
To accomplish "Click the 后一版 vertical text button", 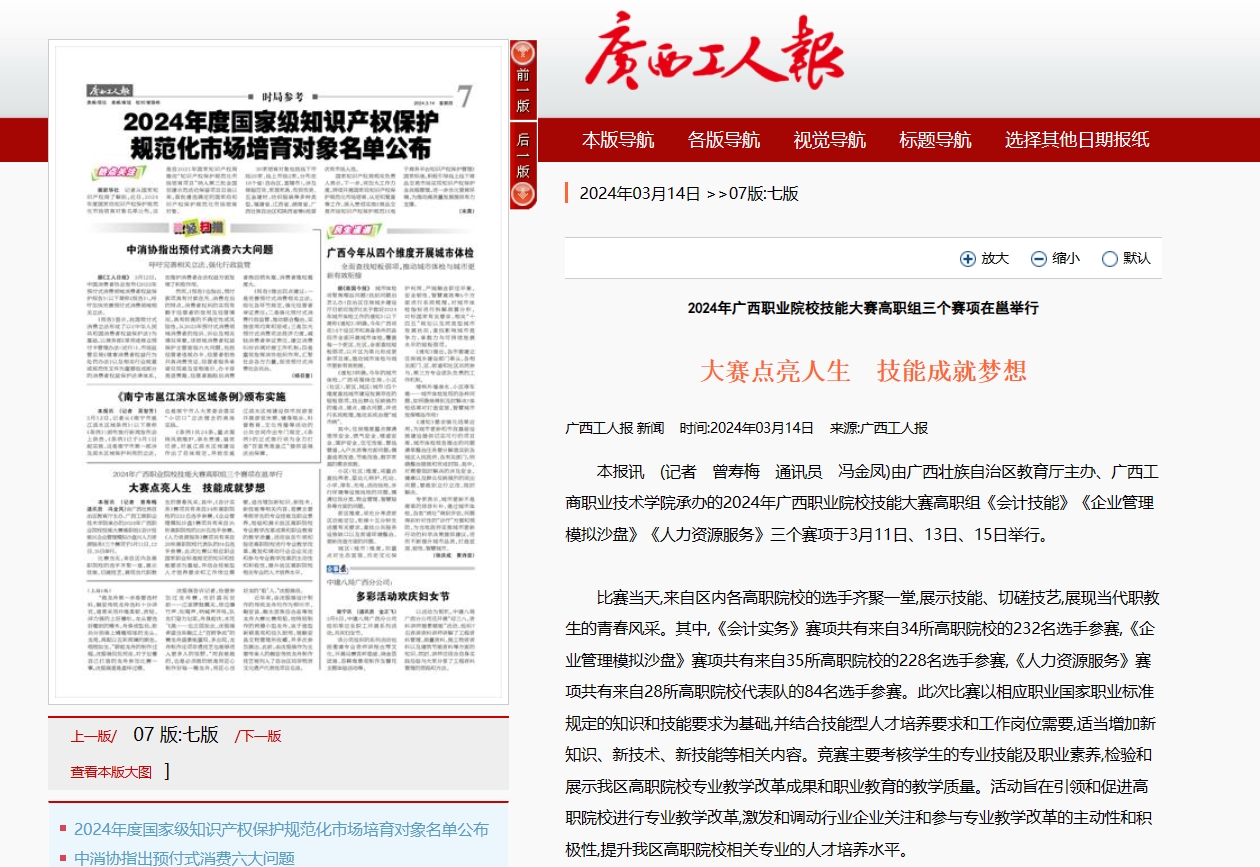I will point(523,155).
